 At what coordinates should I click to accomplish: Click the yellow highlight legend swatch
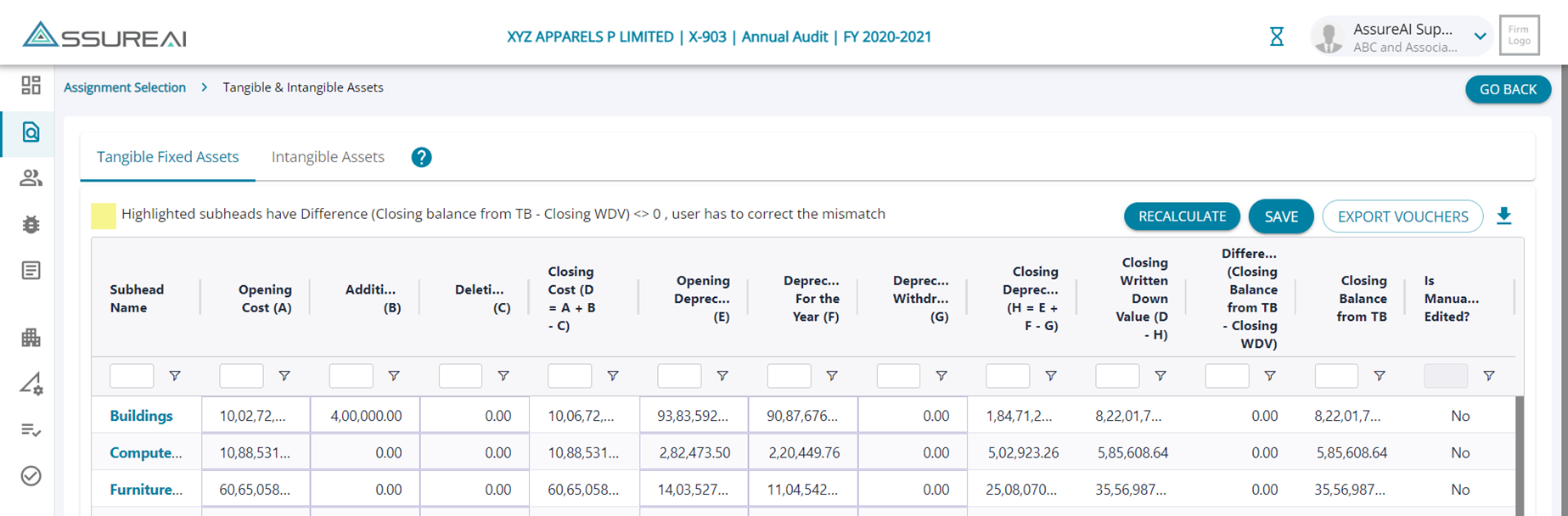click(x=104, y=216)
